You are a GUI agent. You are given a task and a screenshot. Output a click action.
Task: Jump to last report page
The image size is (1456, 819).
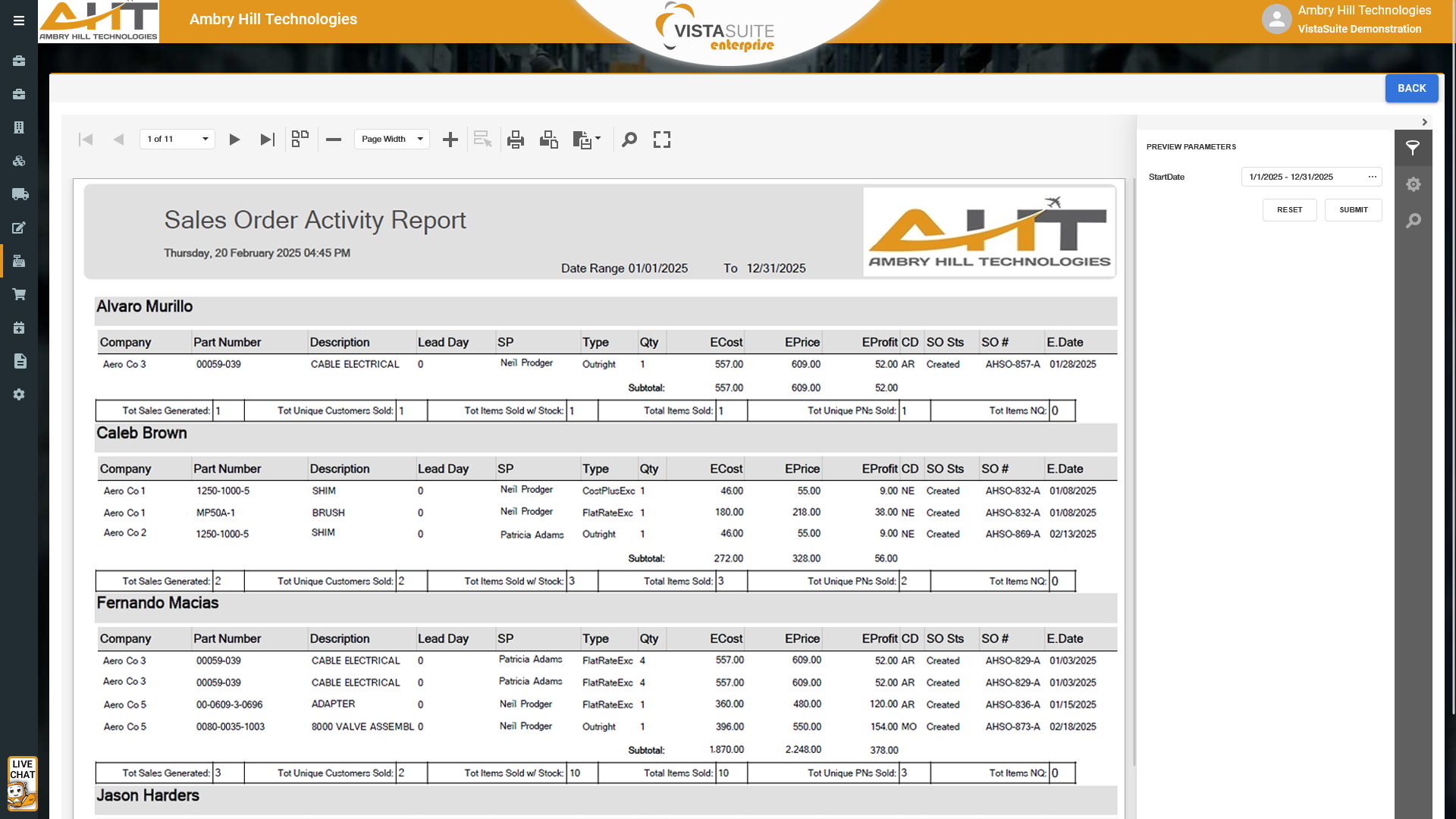point(267,140)
